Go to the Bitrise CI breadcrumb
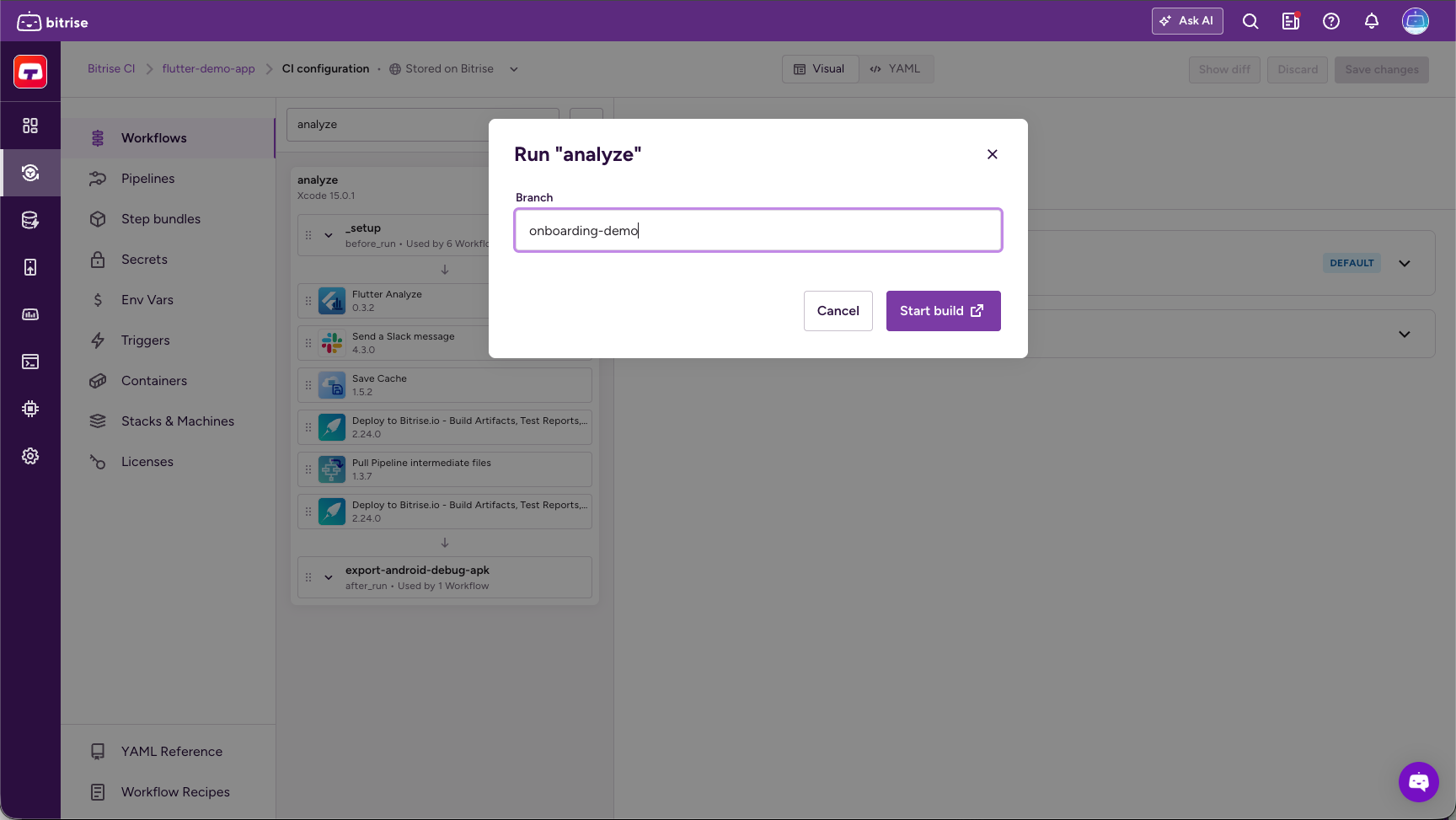The width and height of the screenshot is (1456, 820). click(x=111, y=69)
